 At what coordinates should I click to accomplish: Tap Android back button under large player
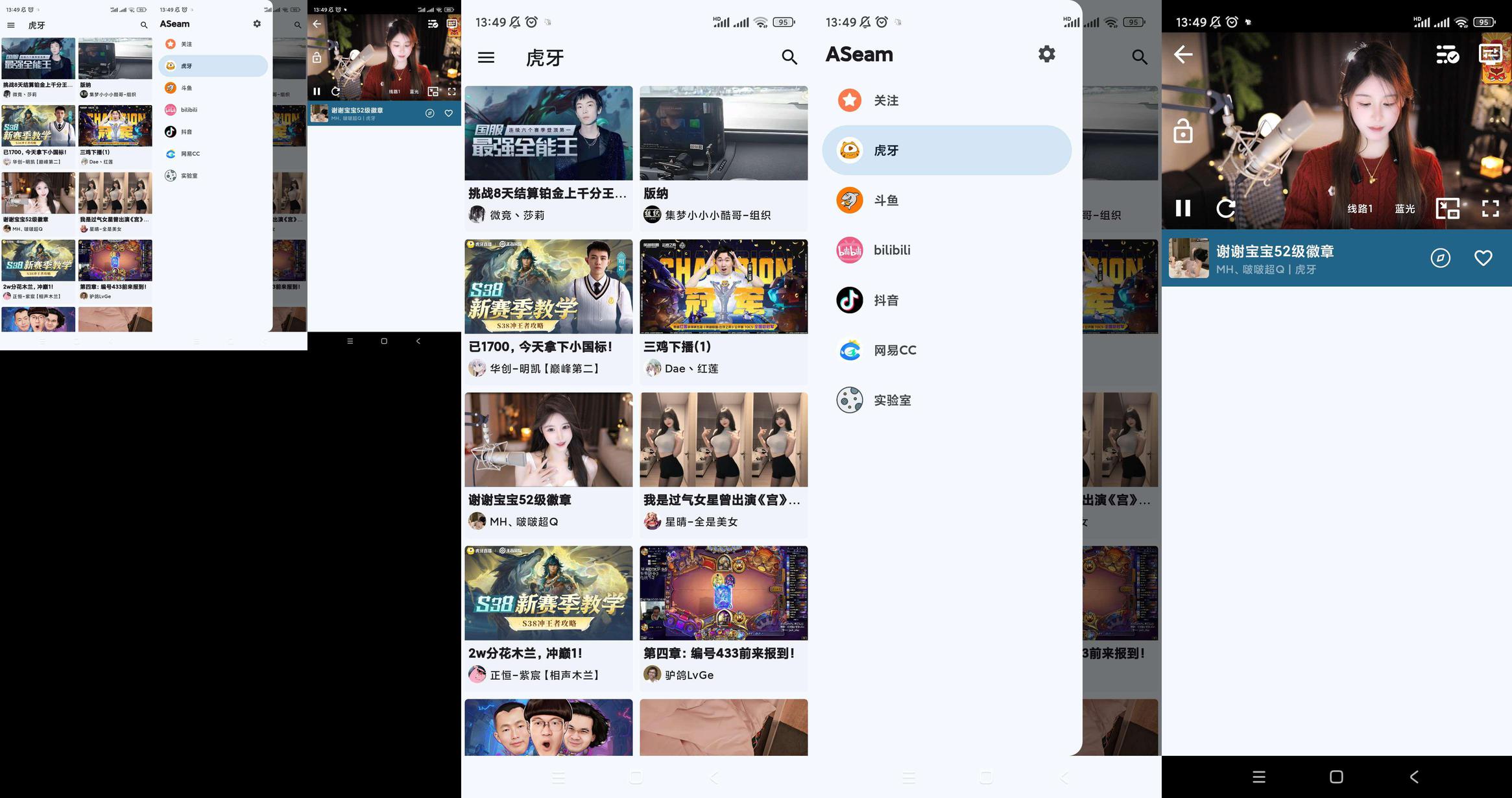coord(1414,777)
